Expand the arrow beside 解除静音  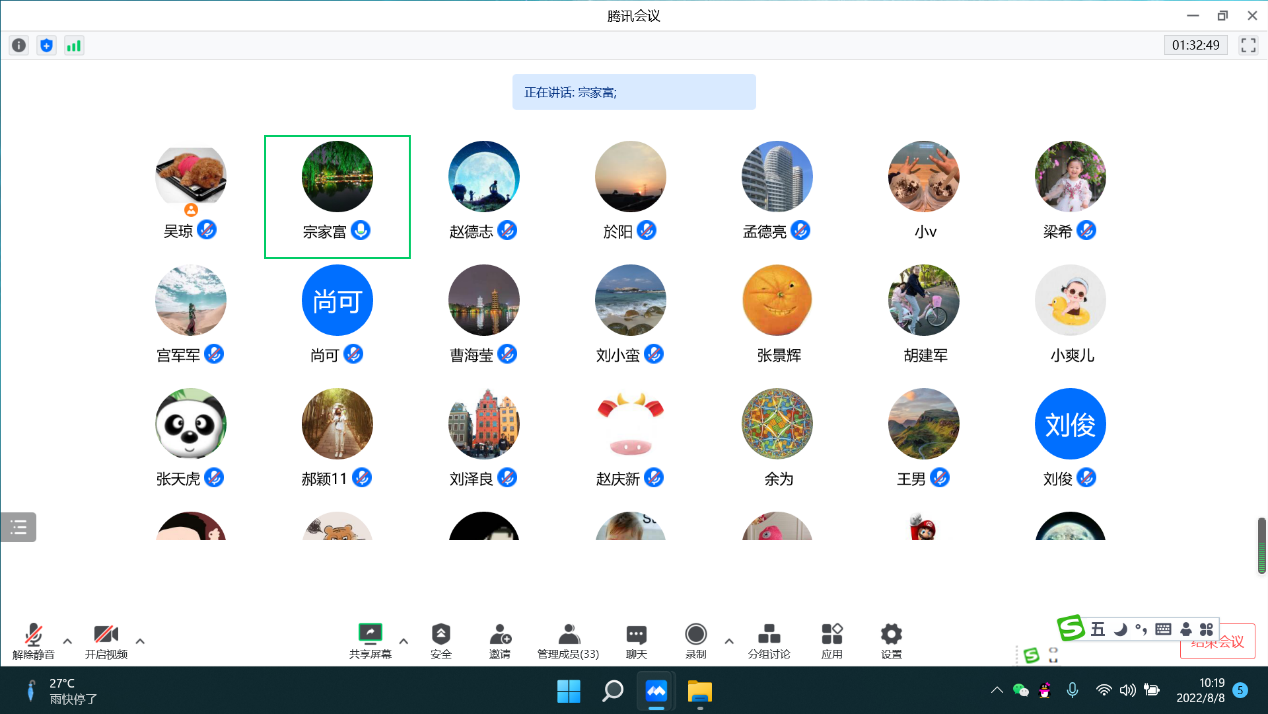[67, 641]
